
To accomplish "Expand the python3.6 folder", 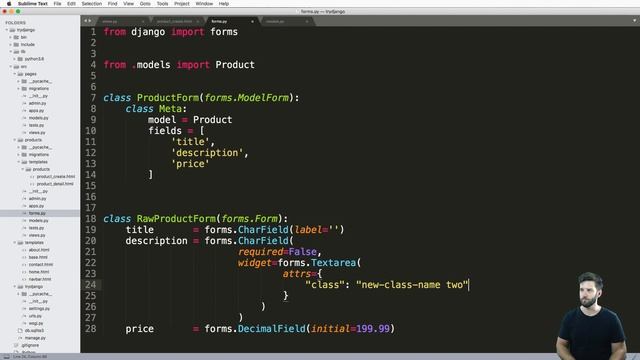I will [15, 59].
